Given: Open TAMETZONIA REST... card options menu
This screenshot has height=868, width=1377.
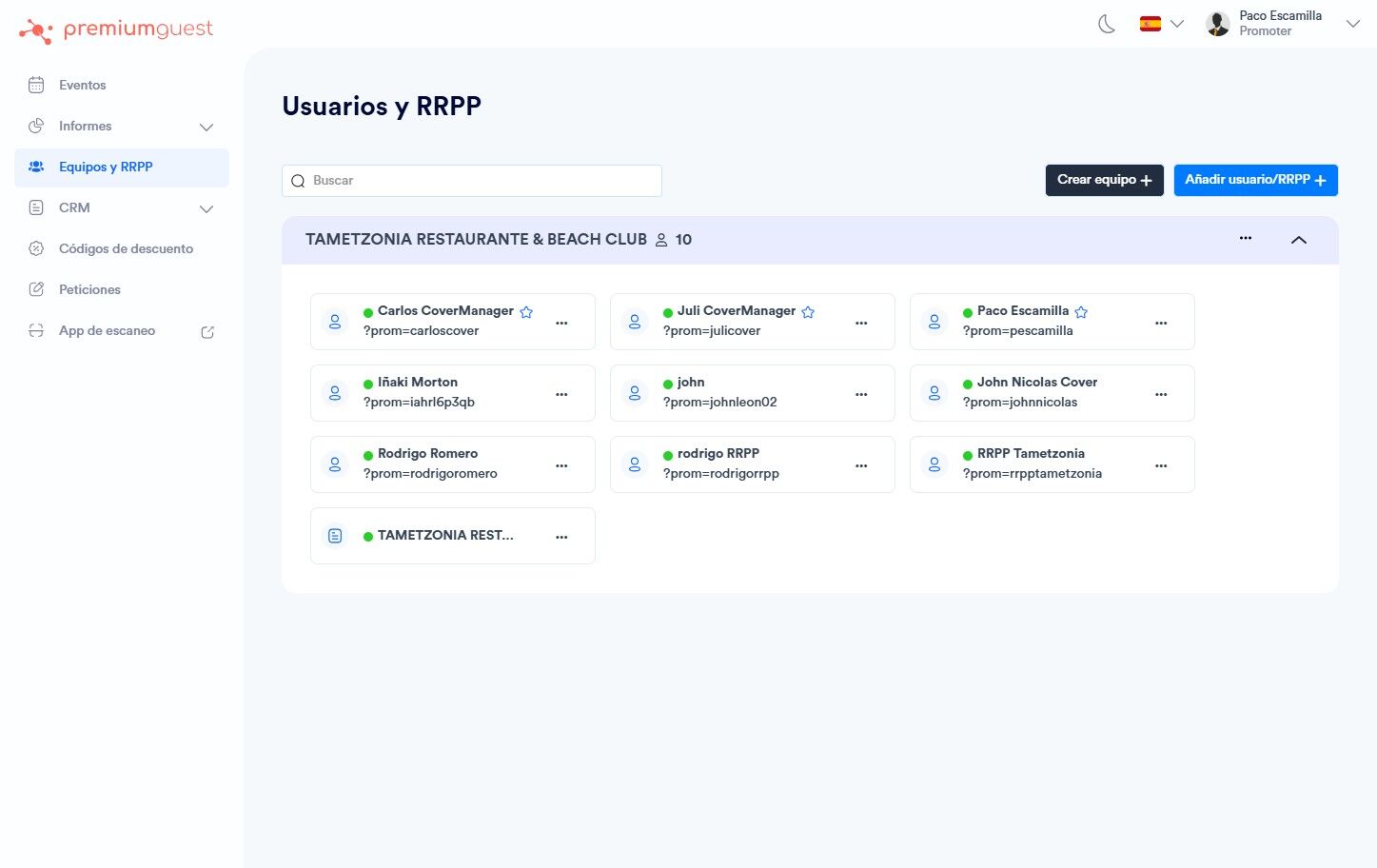Looking at the screenshot, I should [561, 537].
